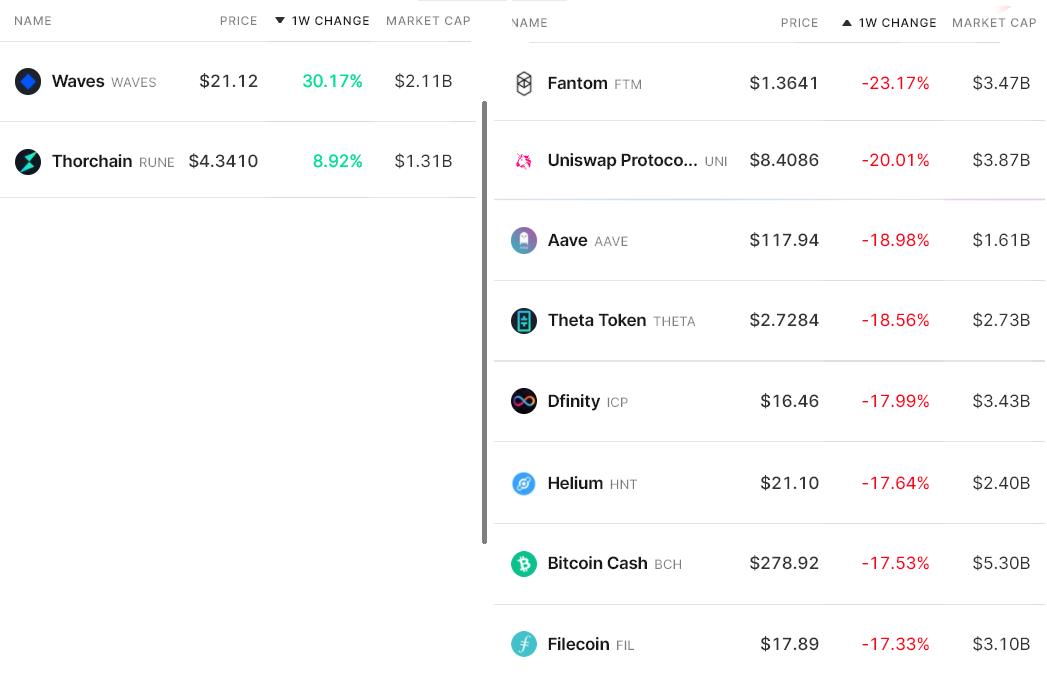Click the Fantom coin logo icon
Viewport: 1047px width, 675px height.
(524, 84)
